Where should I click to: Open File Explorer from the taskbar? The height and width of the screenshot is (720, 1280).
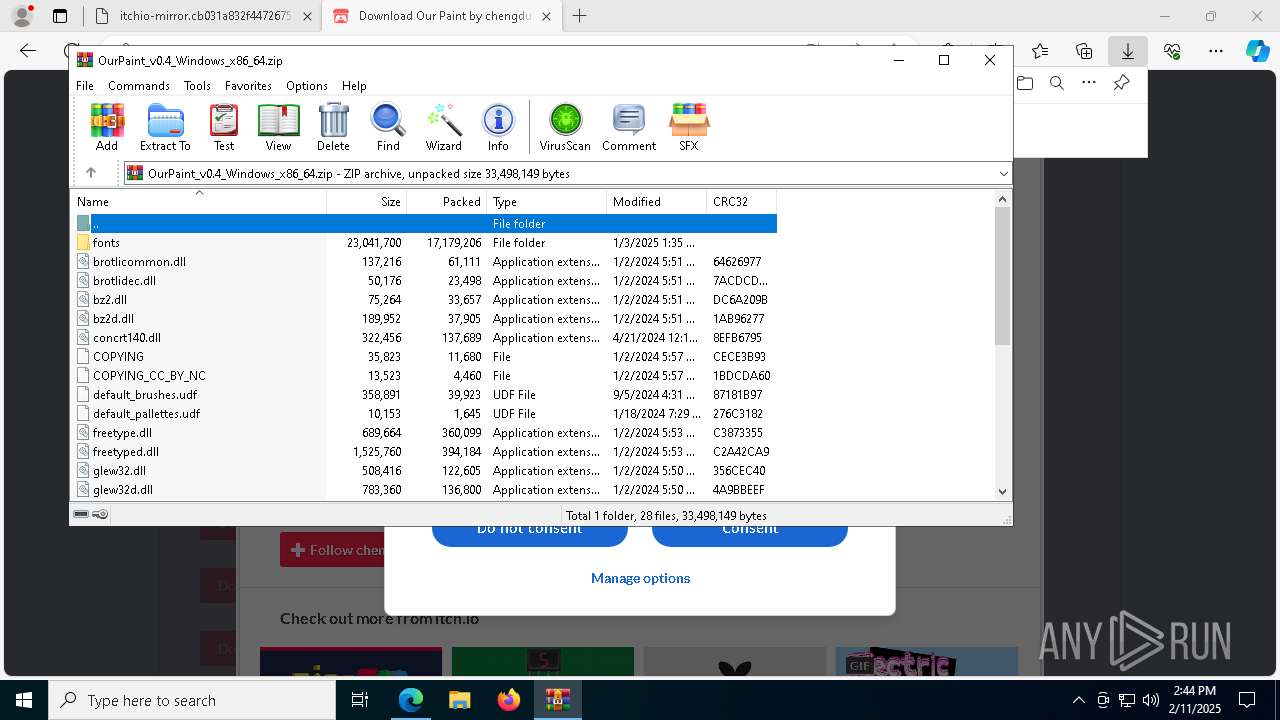click(459, 700)
